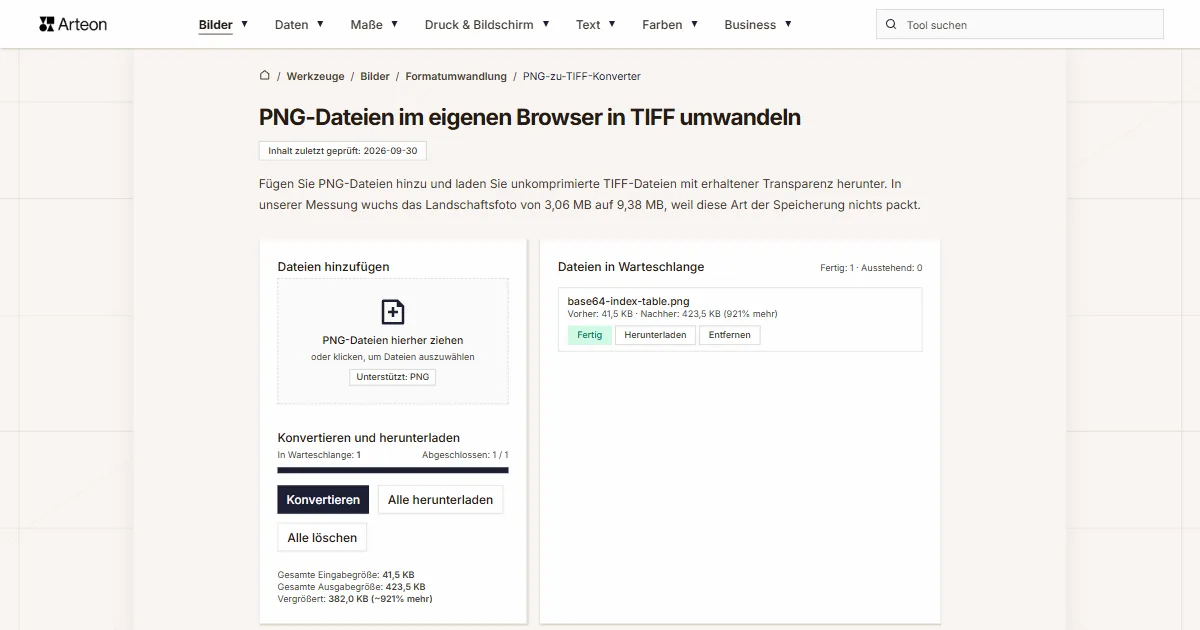Screen dimensions: 1200x630
Task: Expand the Bilder dropdown arrow
Action: pyautogui.click(x=244, y=24)
